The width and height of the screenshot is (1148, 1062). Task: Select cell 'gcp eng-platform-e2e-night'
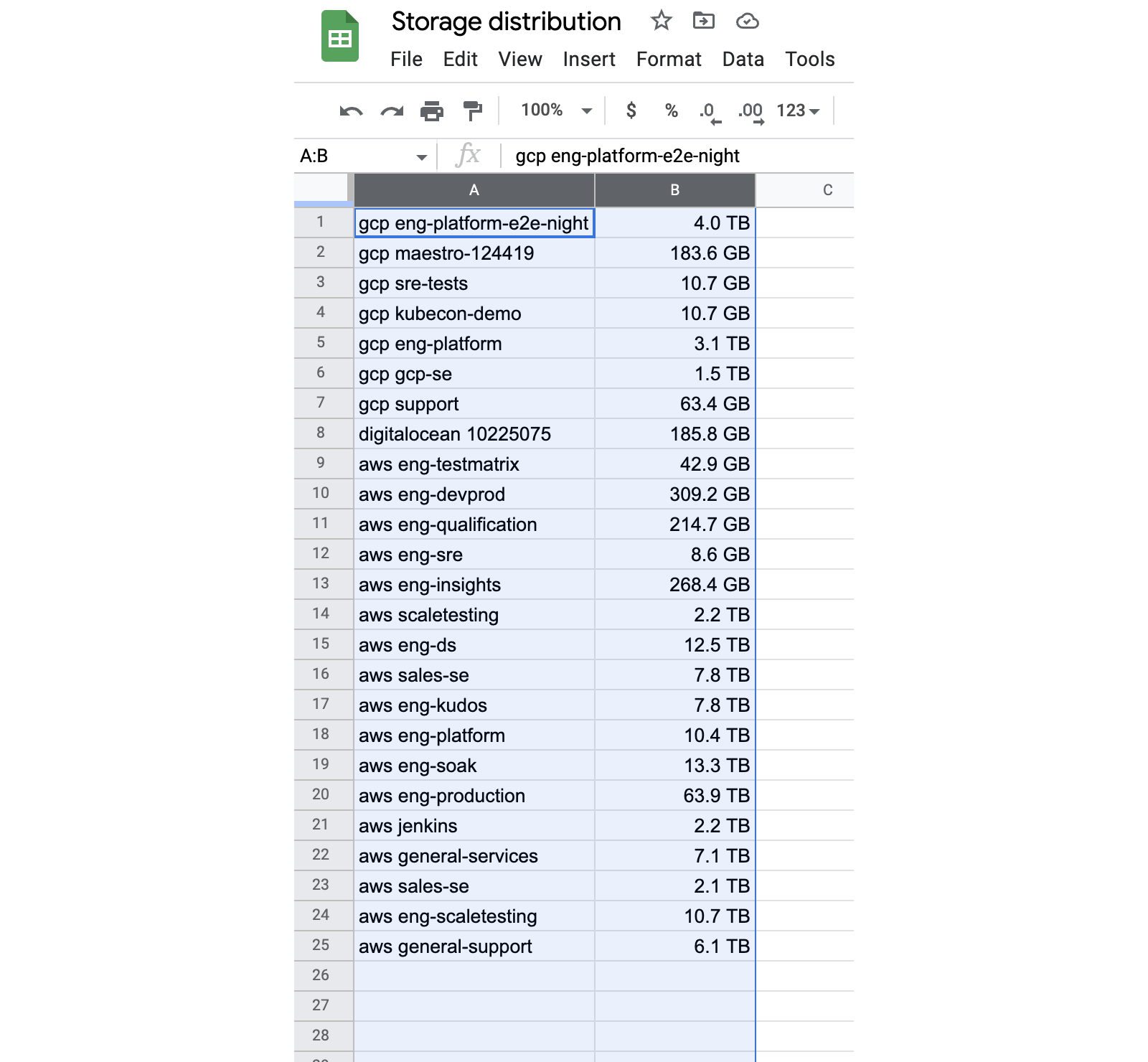click(474, 222)
